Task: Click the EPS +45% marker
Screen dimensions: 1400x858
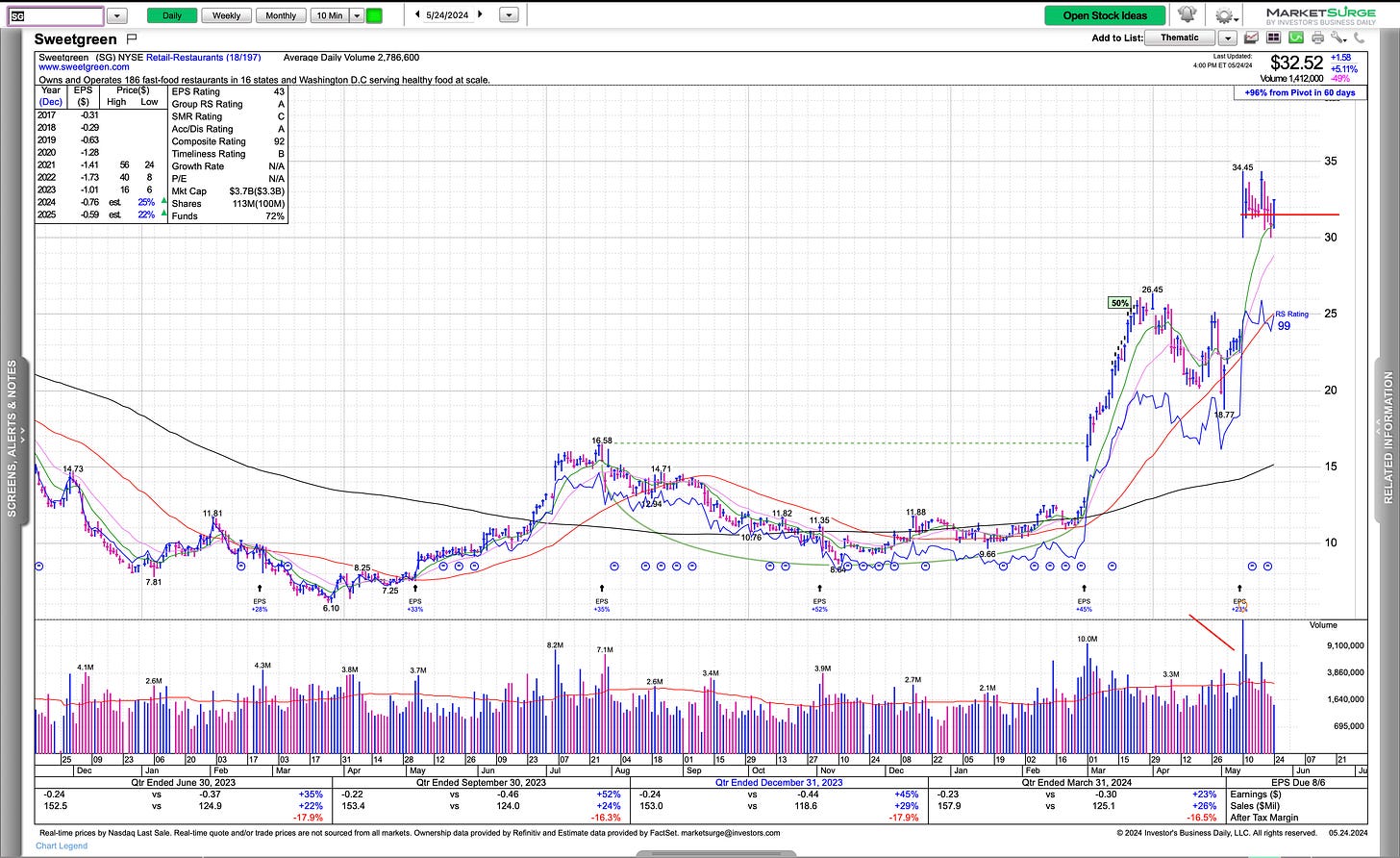Action: pos(1085,603)
